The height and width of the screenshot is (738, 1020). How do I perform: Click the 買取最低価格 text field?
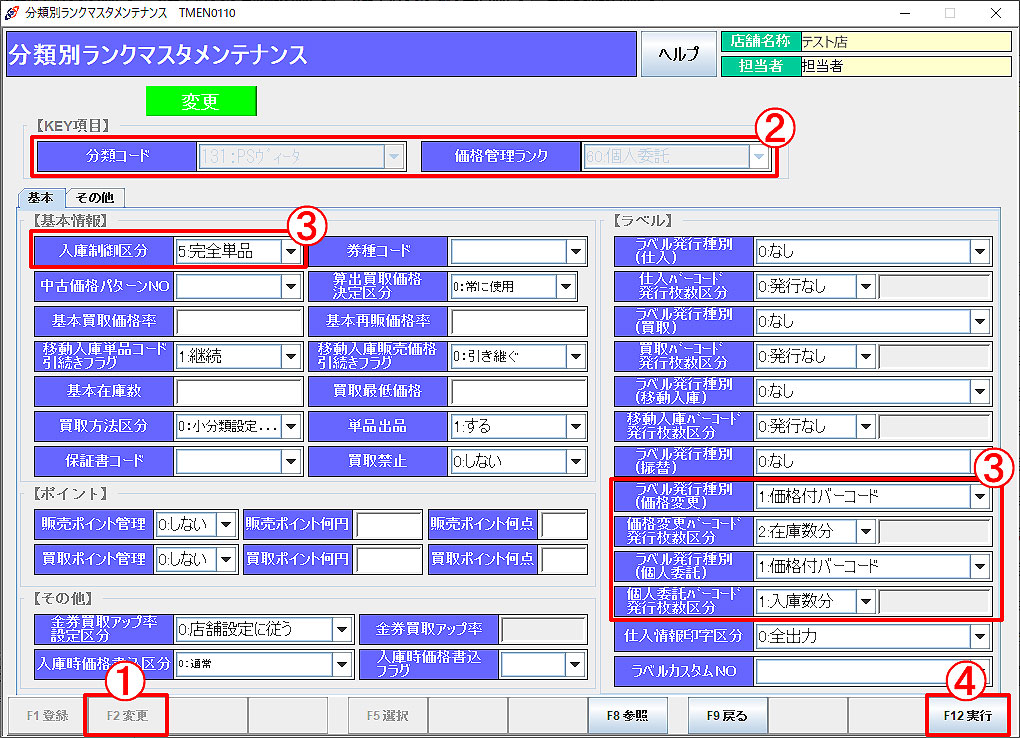[518, 392]
